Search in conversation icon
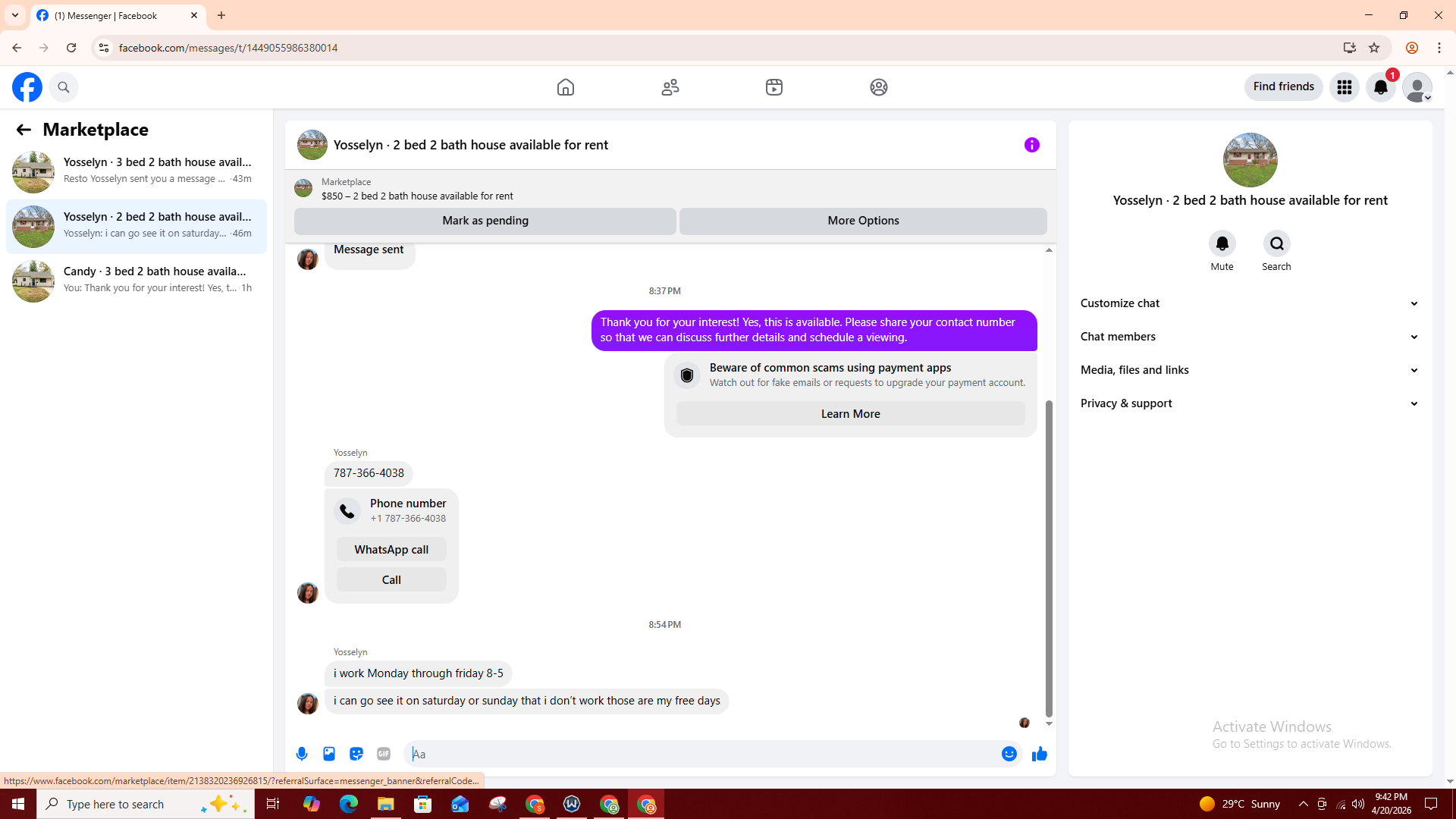Screen dimensions: 1456x819 click(x=1276, y=243)
